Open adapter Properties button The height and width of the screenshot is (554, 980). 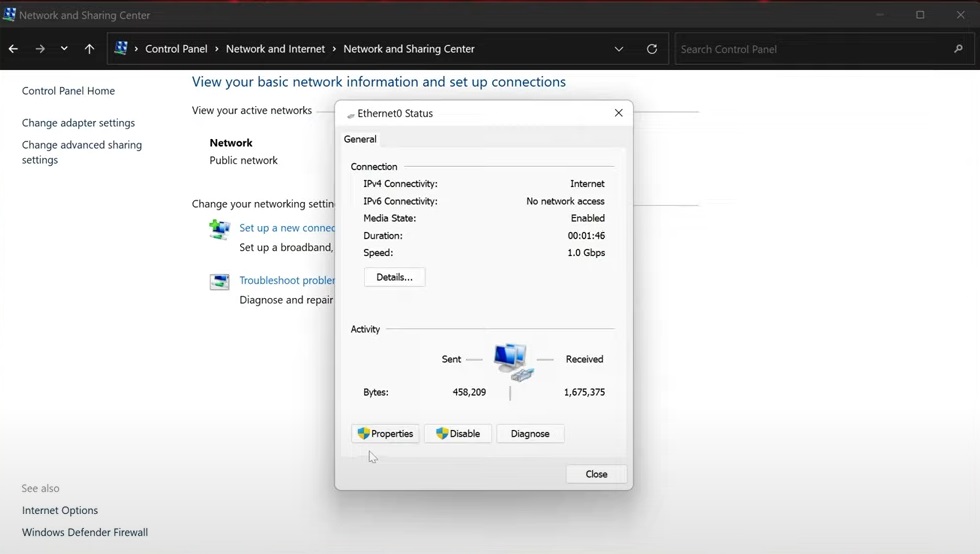[x=385, y=433]
